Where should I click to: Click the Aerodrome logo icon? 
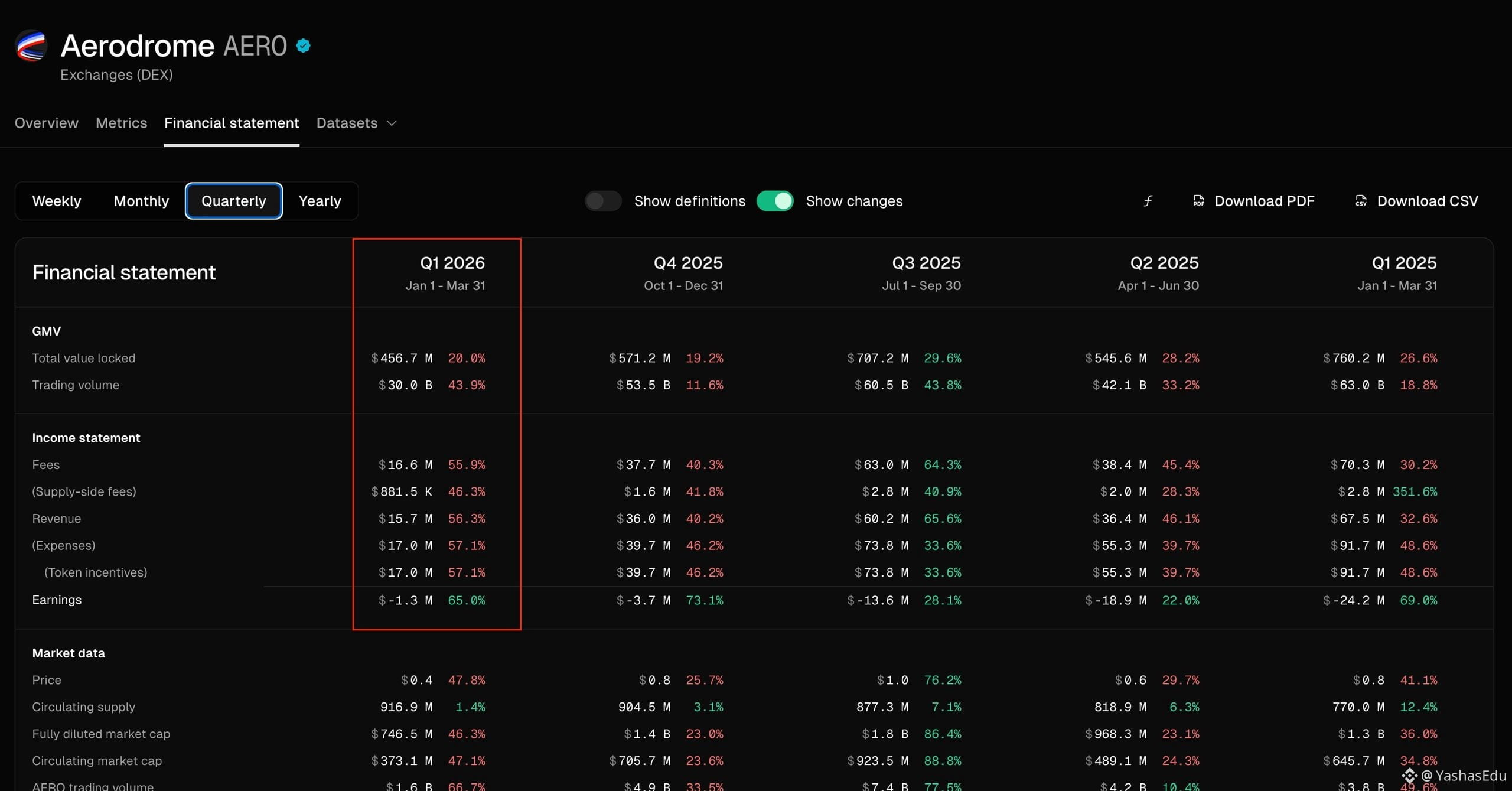pos(31,46)
